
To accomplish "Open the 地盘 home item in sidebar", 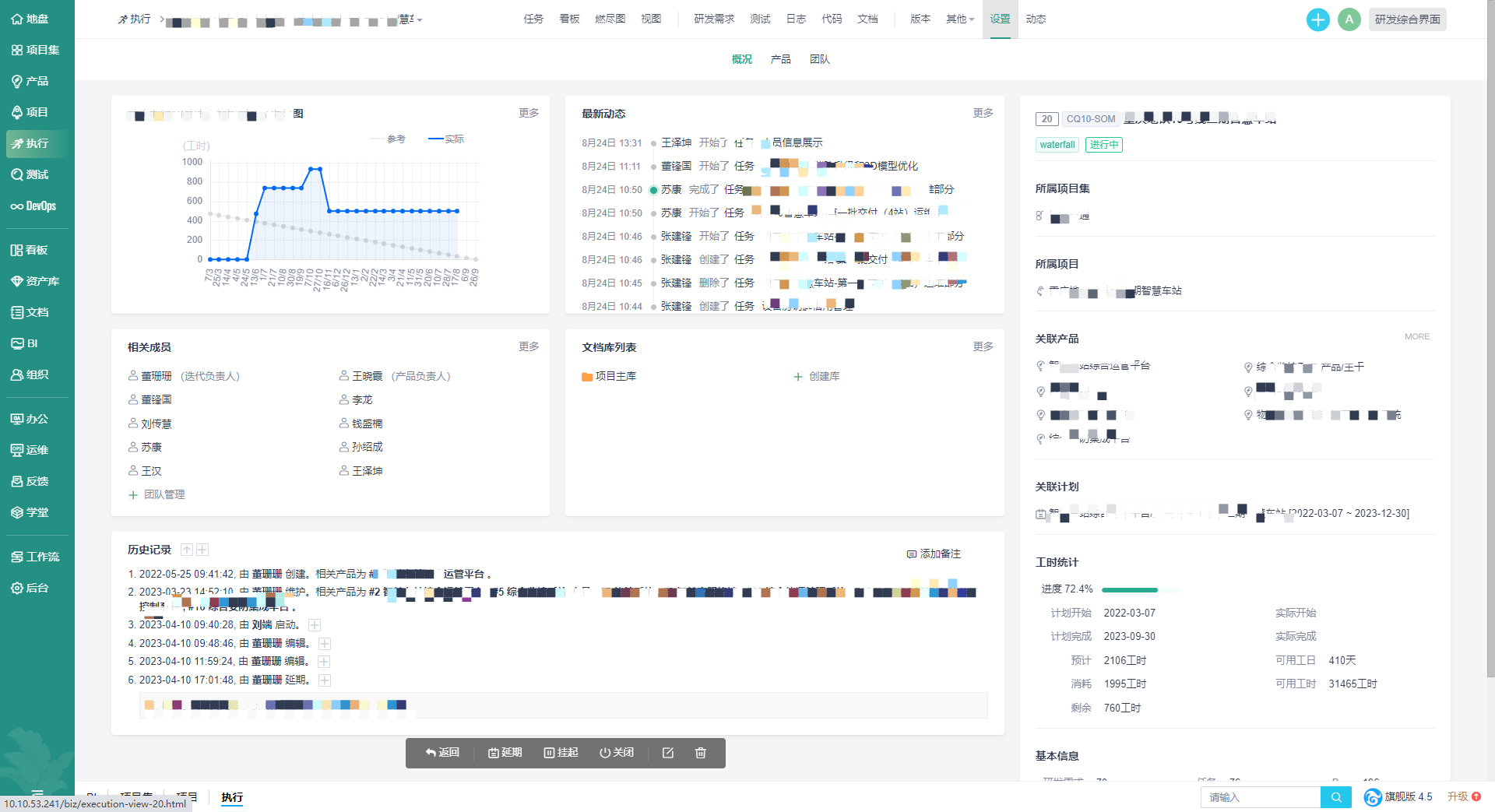I will click(31, 19).
